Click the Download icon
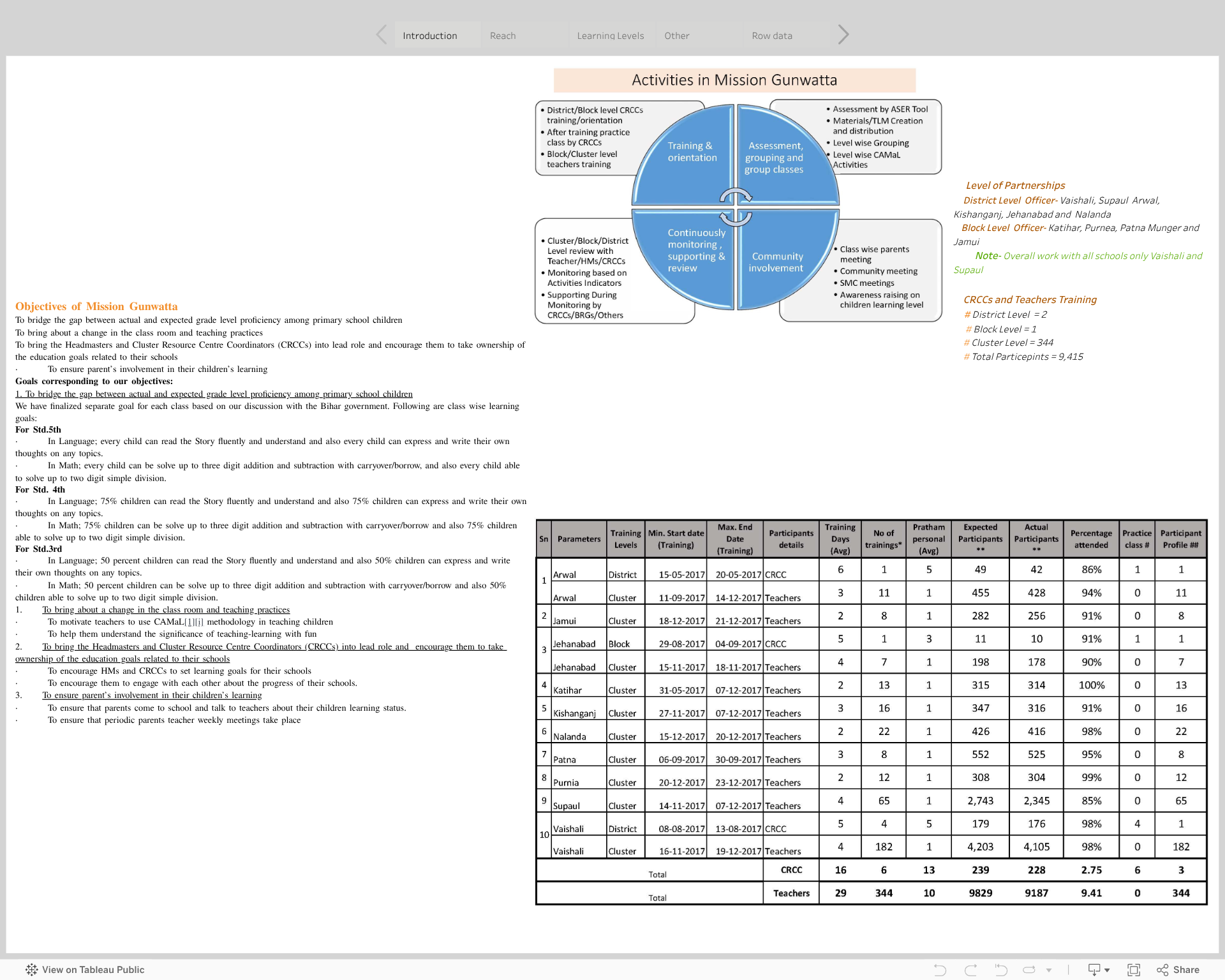This screenshot has width=1225, height=980. [1094, 970]
